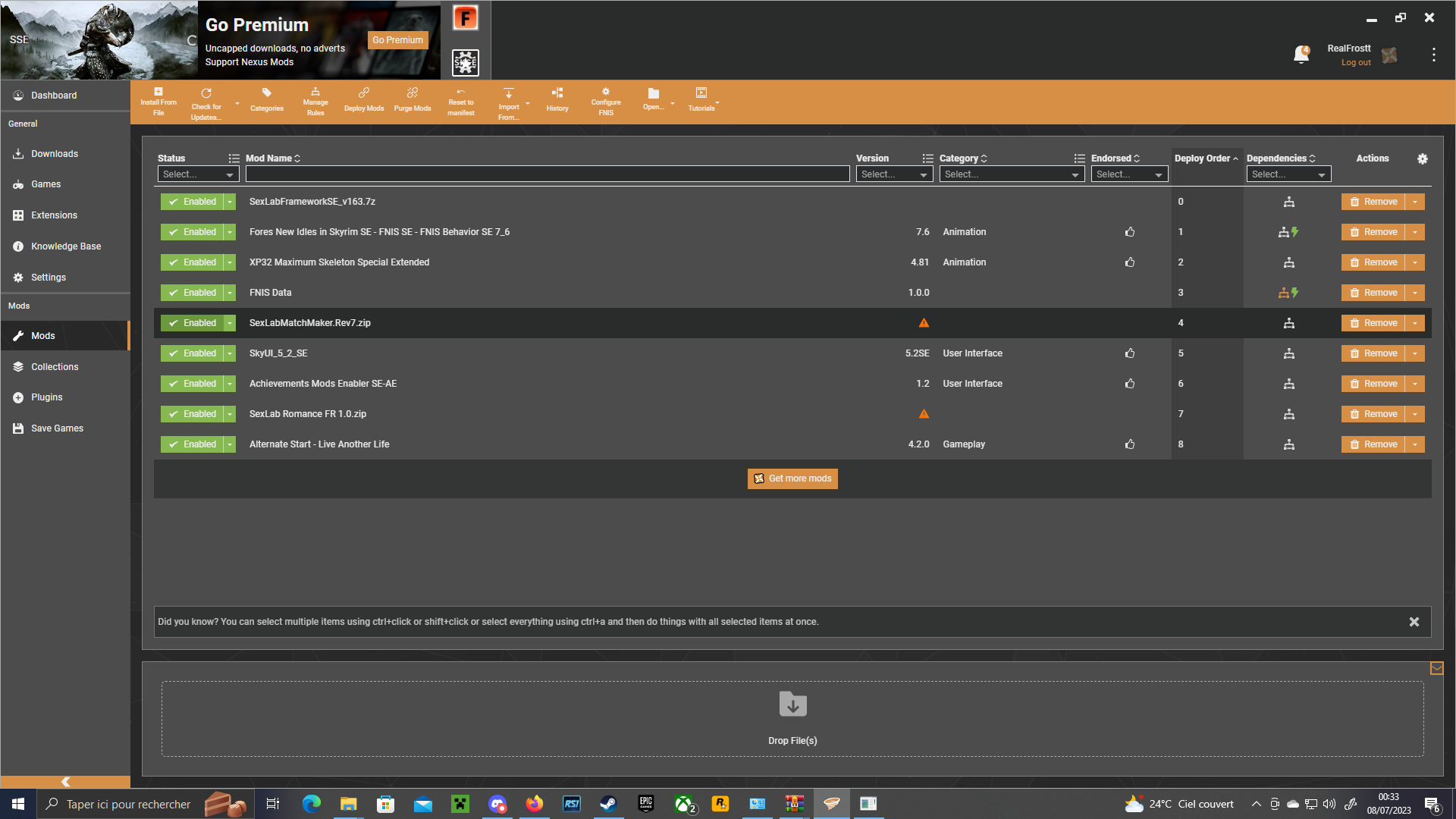Open Collections in the sidebar

[65, 367]
